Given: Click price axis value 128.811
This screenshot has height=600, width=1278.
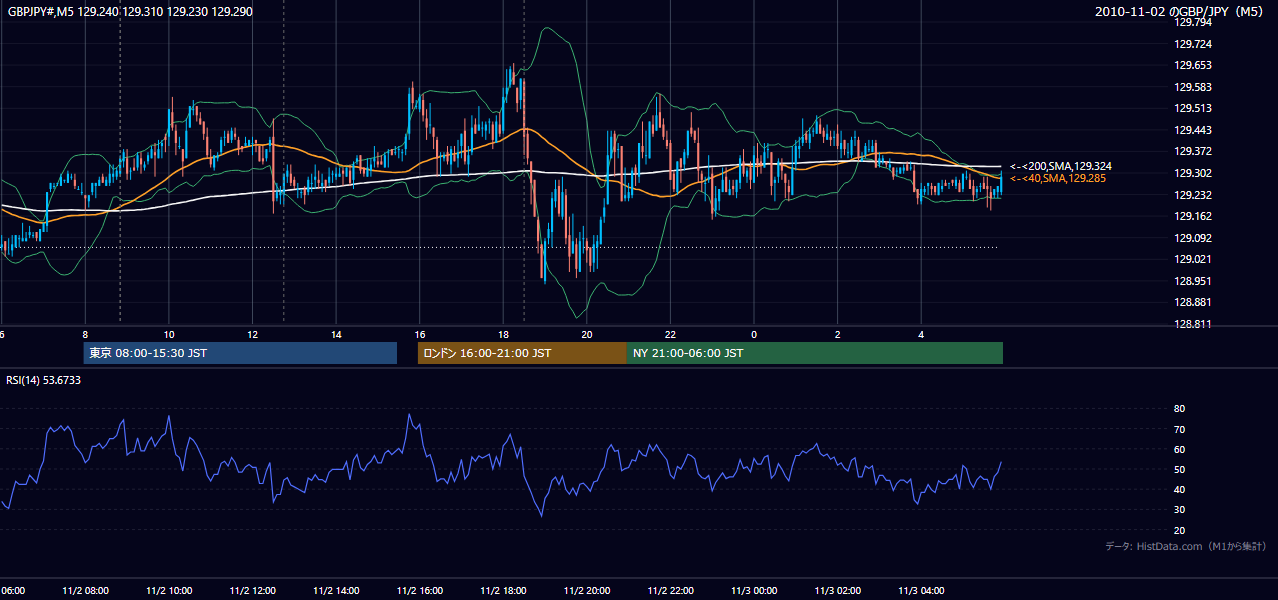Looking at the screenshot, I should click(x=1192, y=324).
